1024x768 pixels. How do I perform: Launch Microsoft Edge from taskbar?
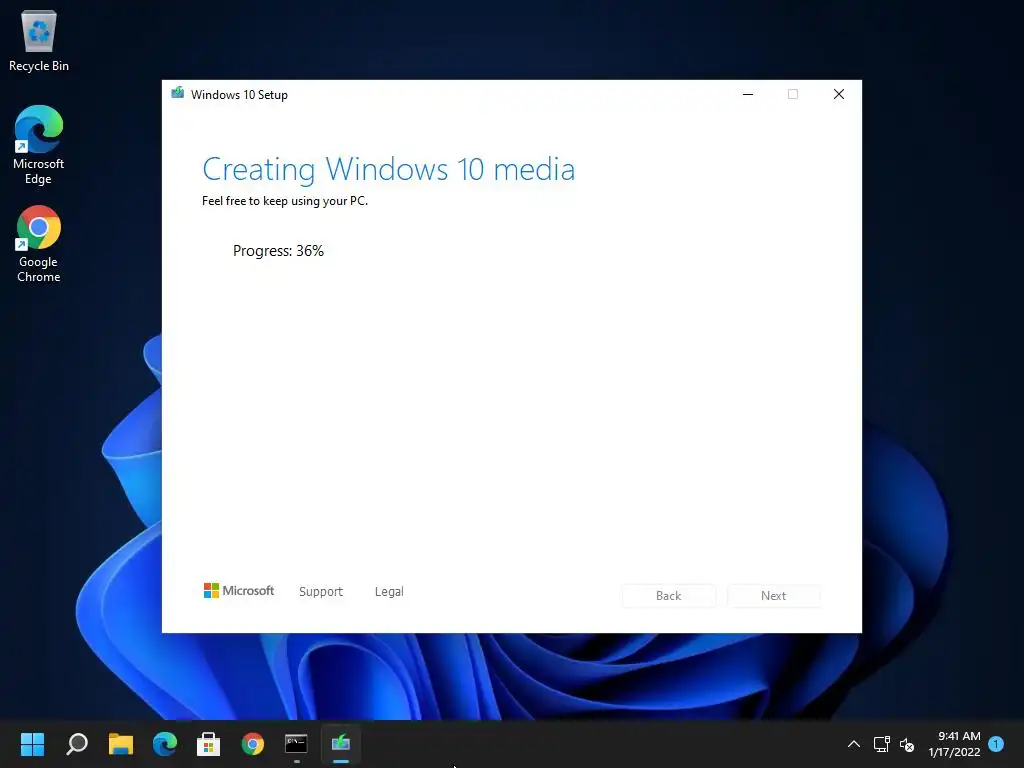point(165,743)
